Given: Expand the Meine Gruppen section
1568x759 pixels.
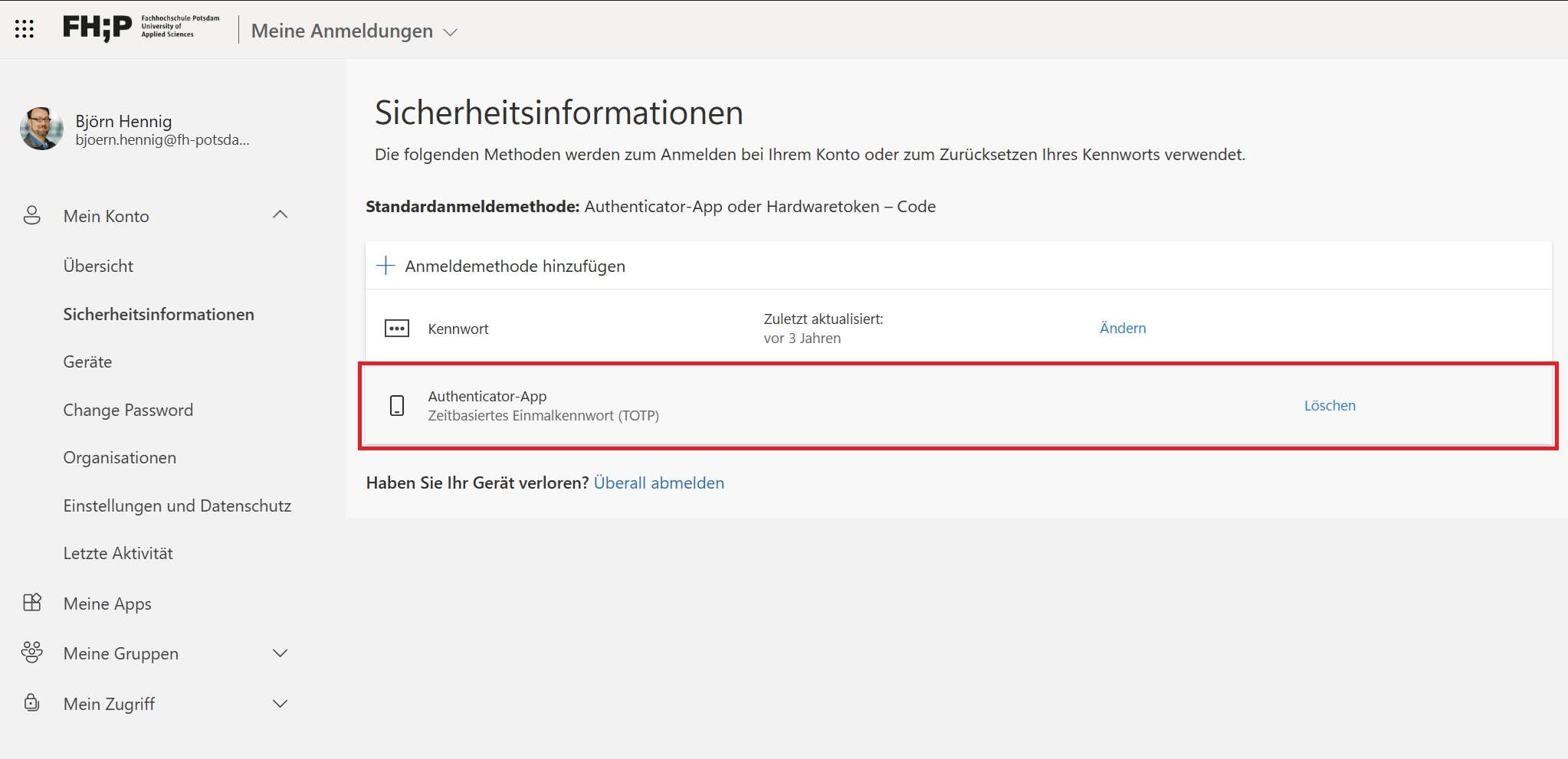Looking at the screenshot, I should point(280,653).
